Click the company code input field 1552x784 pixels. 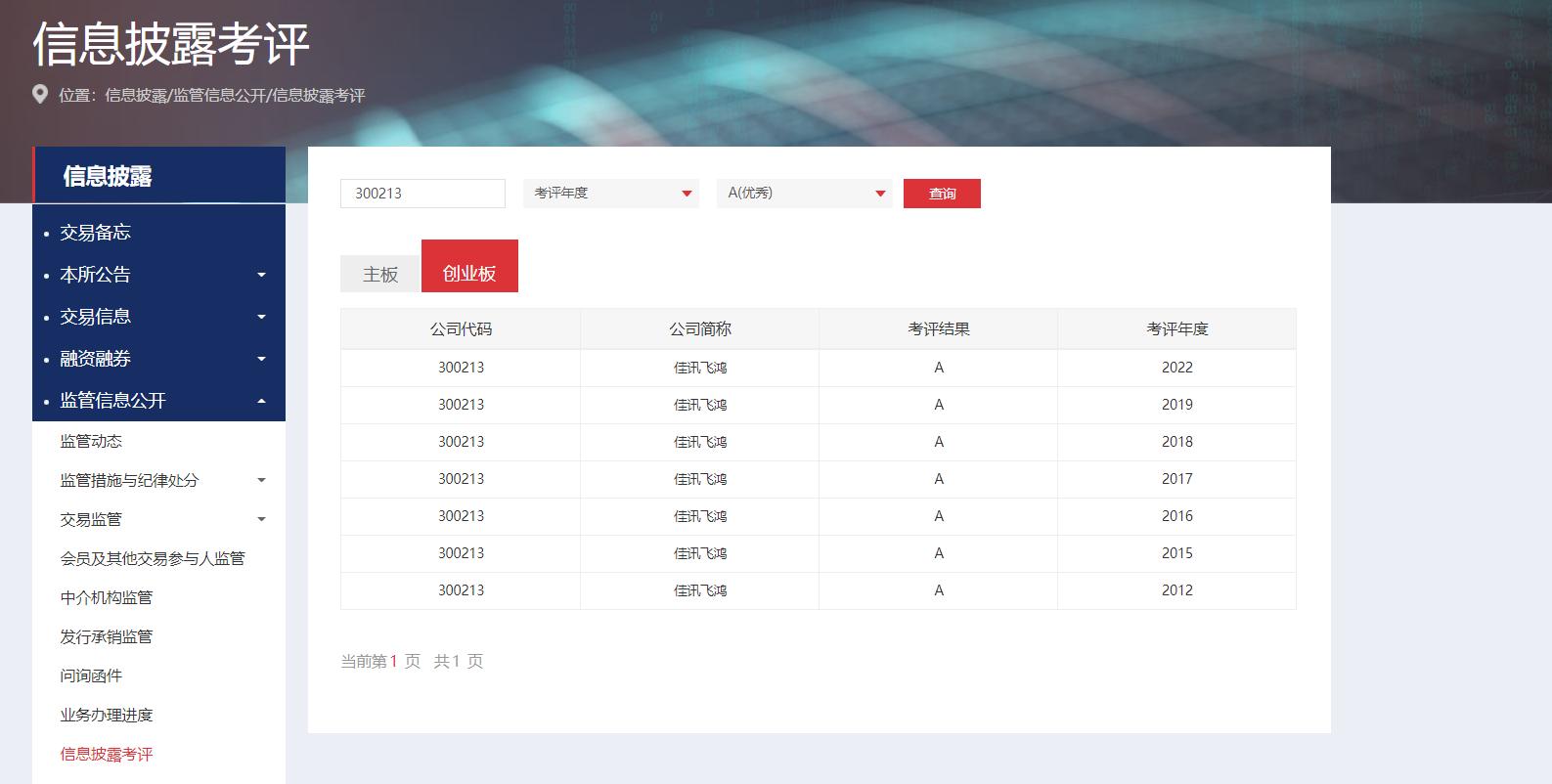tap(422, 194)
